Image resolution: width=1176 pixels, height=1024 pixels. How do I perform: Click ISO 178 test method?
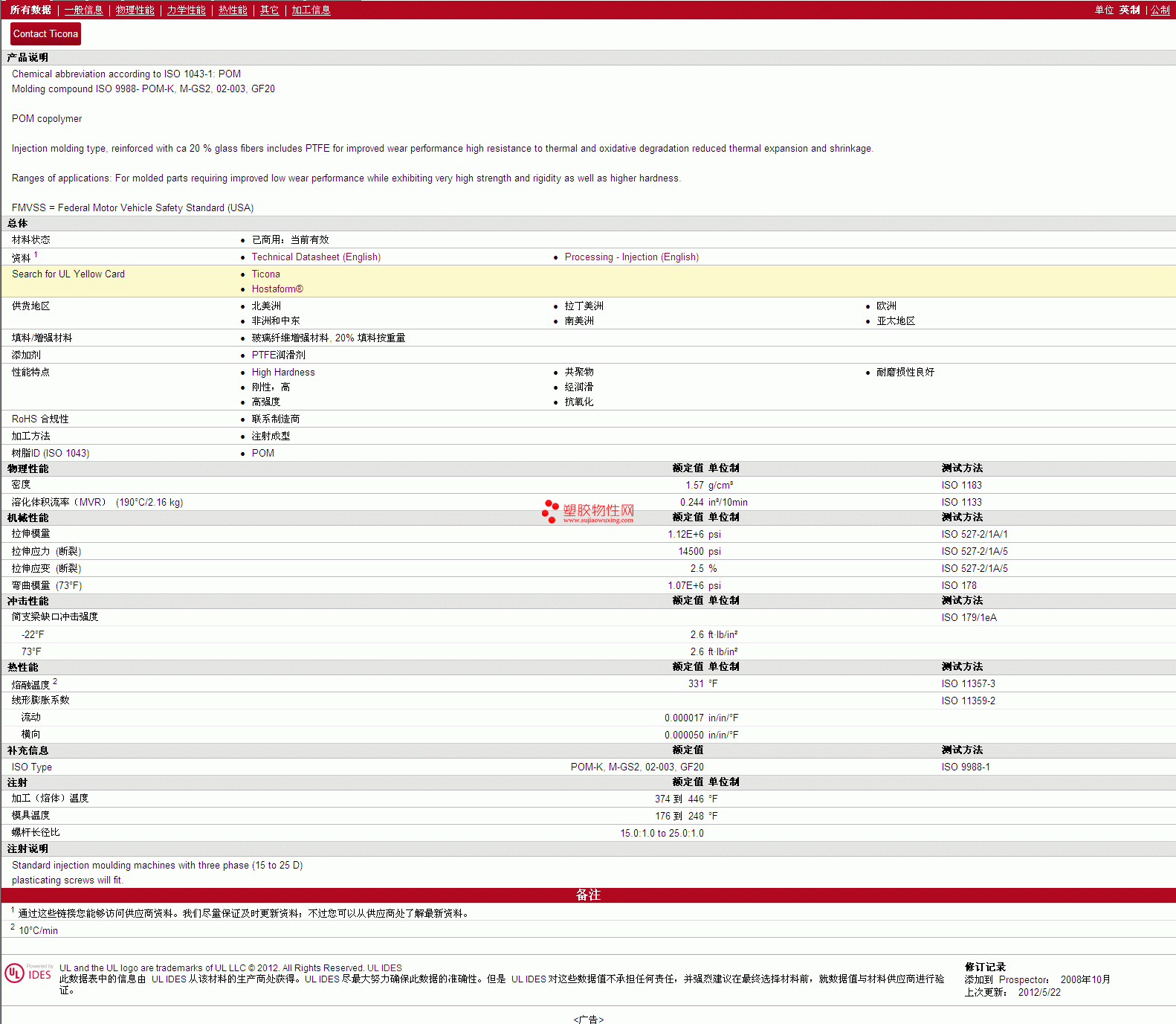959,585
